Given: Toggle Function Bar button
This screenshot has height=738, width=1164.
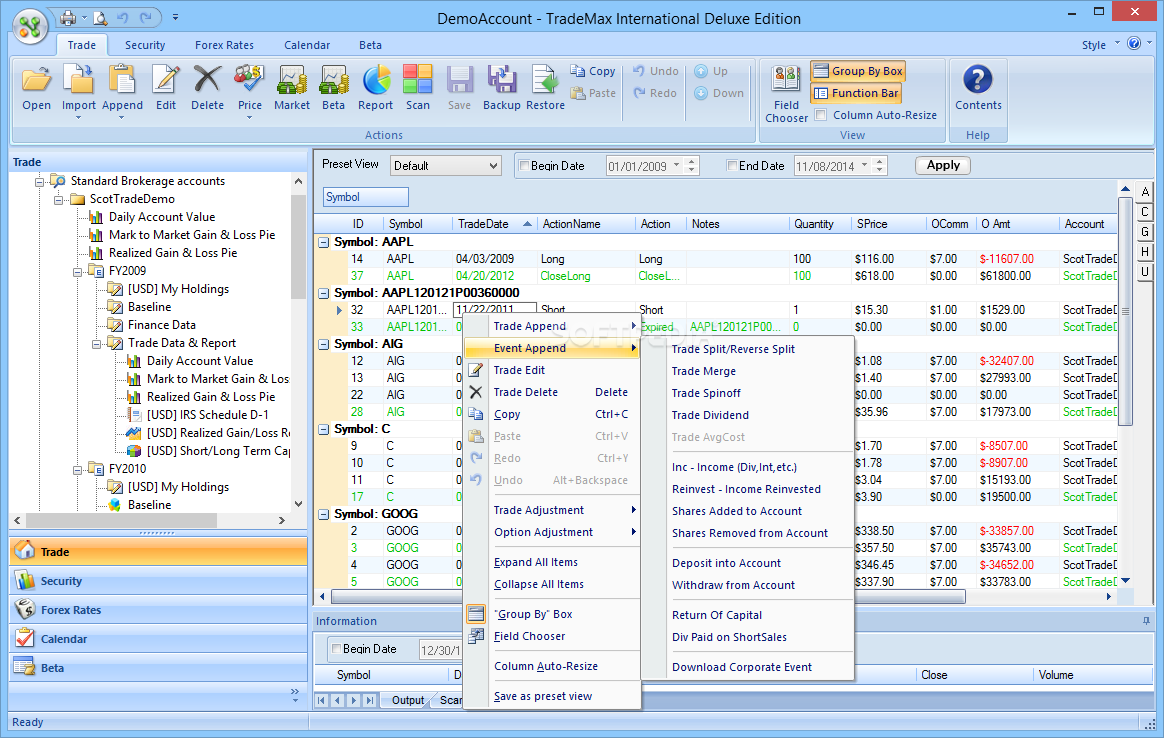Looking at the screenshot, I should (x=856, y=93).
